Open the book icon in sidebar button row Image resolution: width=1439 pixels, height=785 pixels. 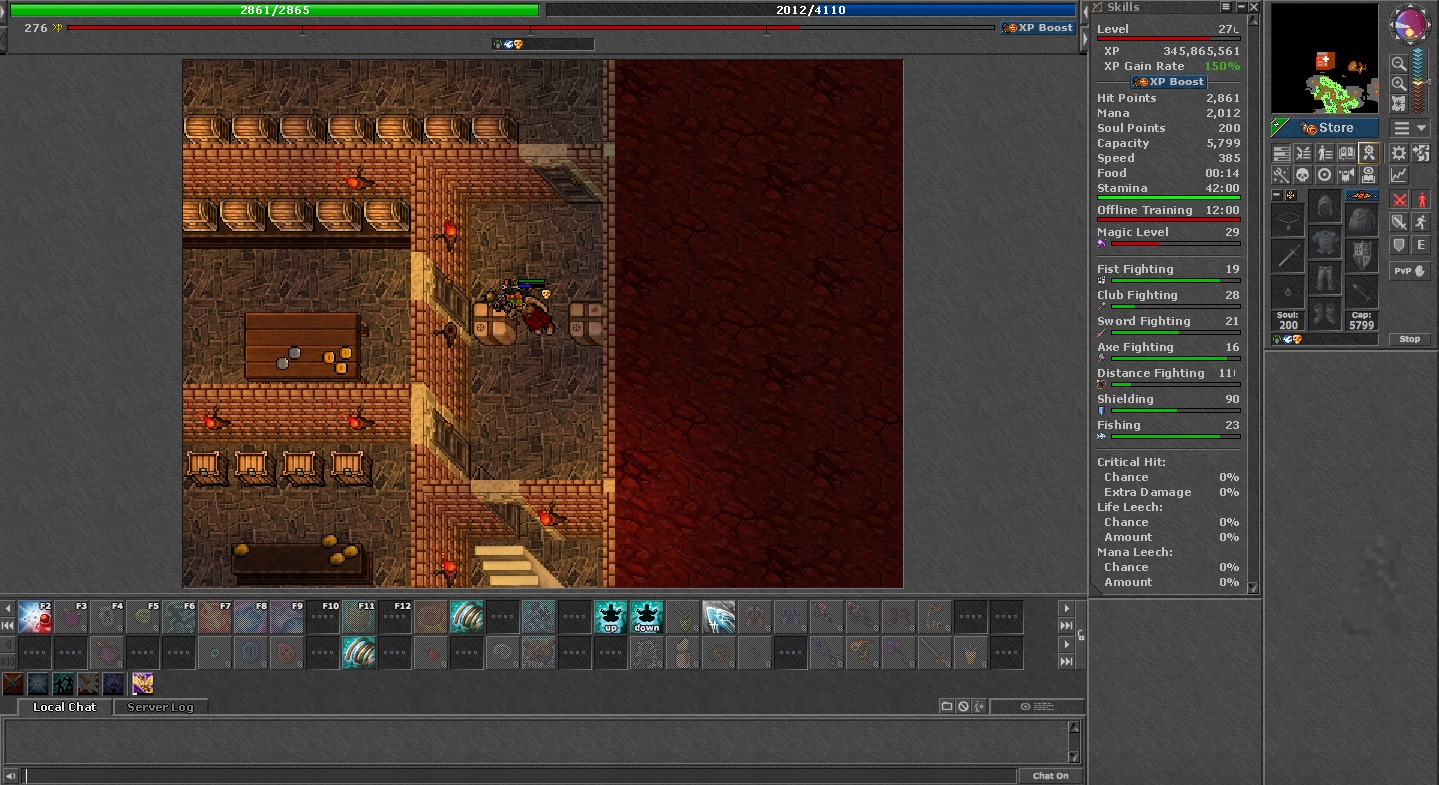pyautogui.click(x=1346, y=153)
